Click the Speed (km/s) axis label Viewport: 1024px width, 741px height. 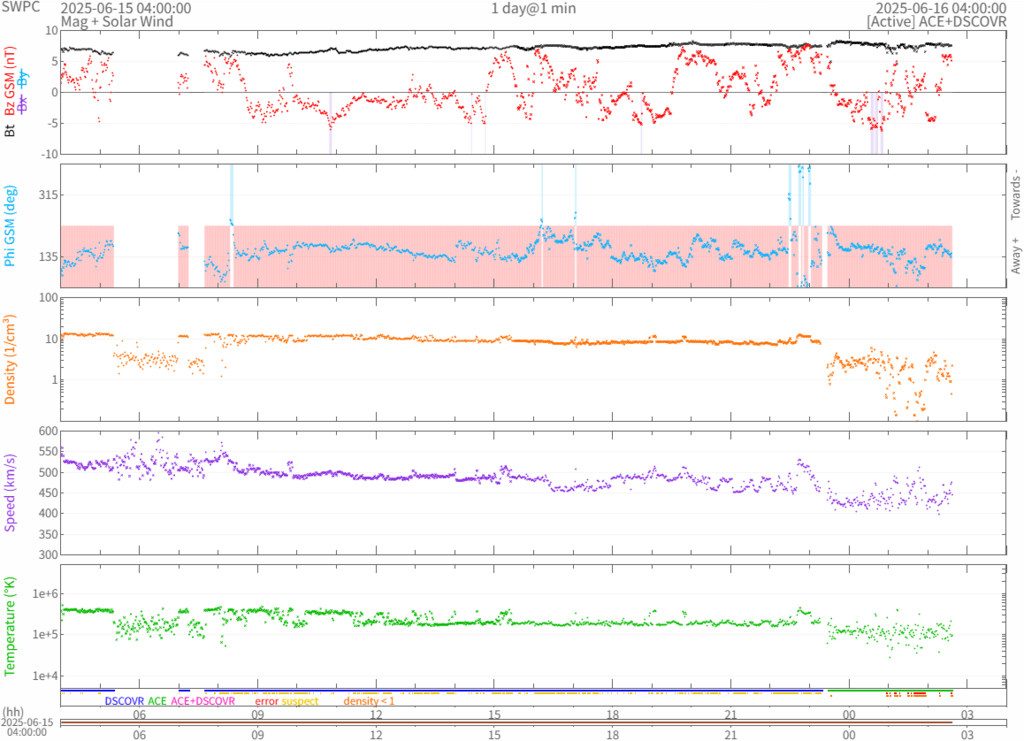(10, 493)
